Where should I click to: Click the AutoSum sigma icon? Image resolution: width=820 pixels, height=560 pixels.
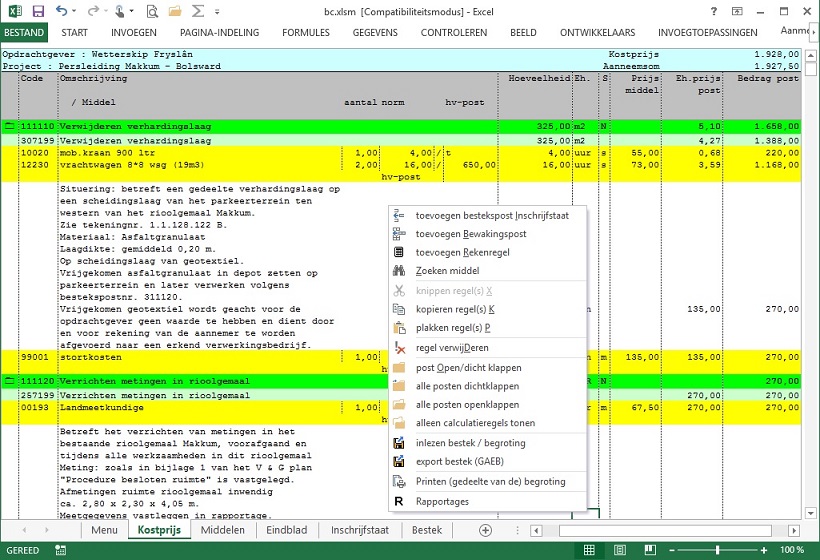199,12
